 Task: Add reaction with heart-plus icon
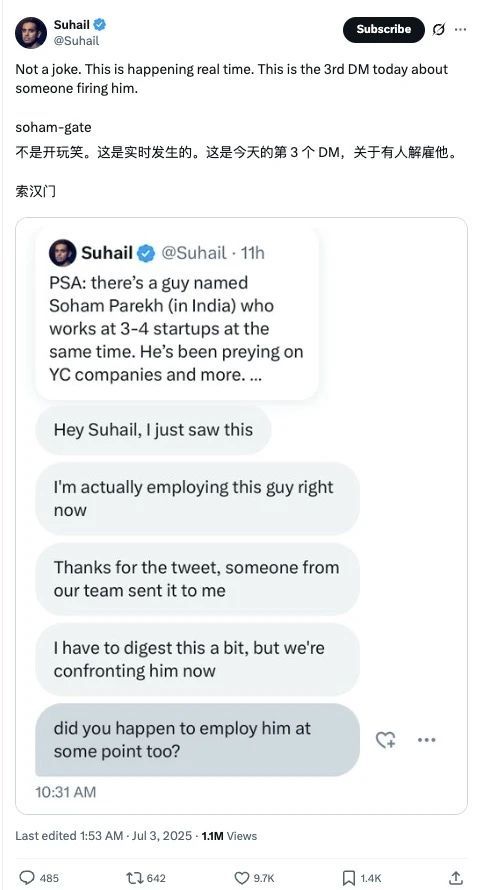coord(386,739)
